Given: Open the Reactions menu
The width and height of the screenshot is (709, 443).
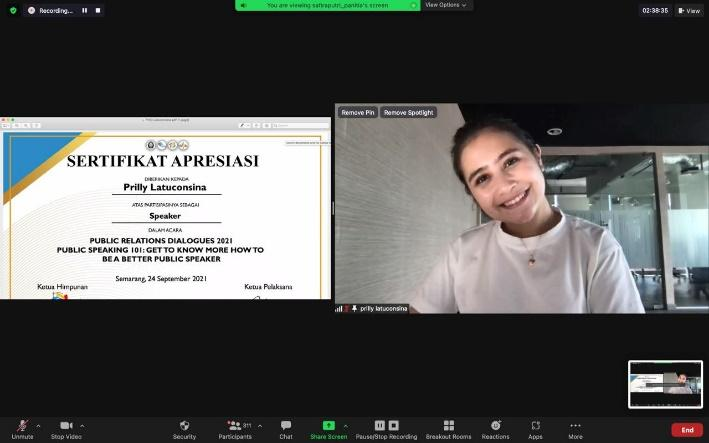Looking at the screenshot, I should coord(495,426).
